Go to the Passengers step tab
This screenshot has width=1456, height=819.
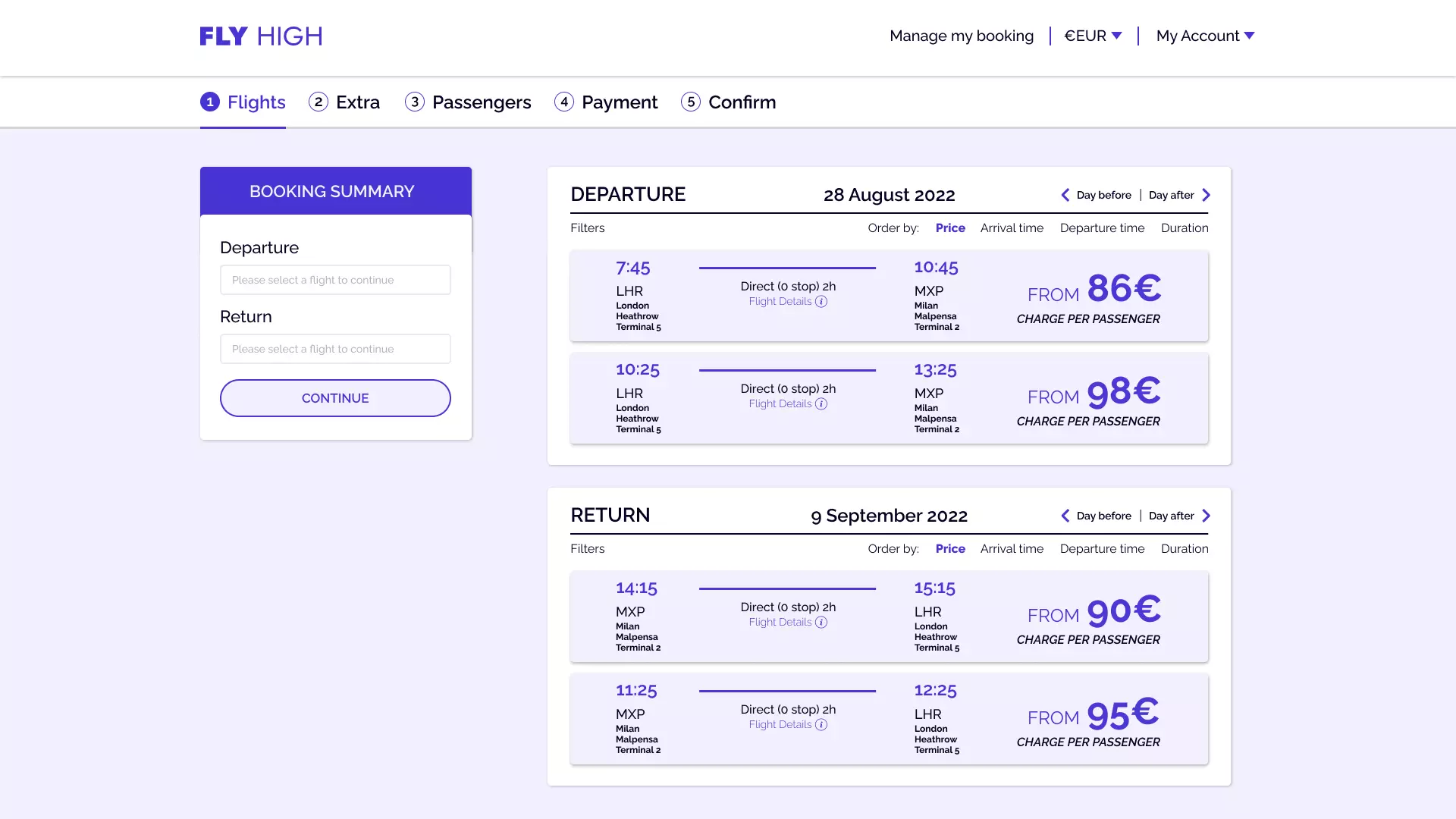pos(468,102)
